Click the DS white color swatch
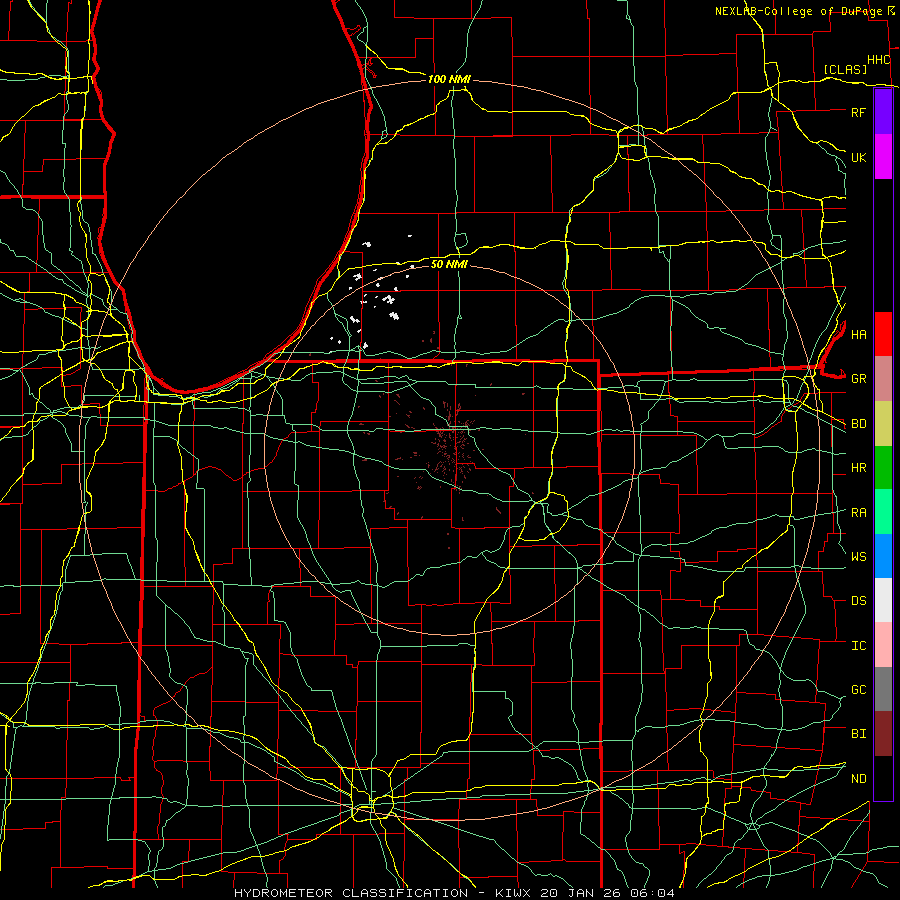The height and width of the screenshot is (900, 900). pyautogui.click(x=883, y=600)
